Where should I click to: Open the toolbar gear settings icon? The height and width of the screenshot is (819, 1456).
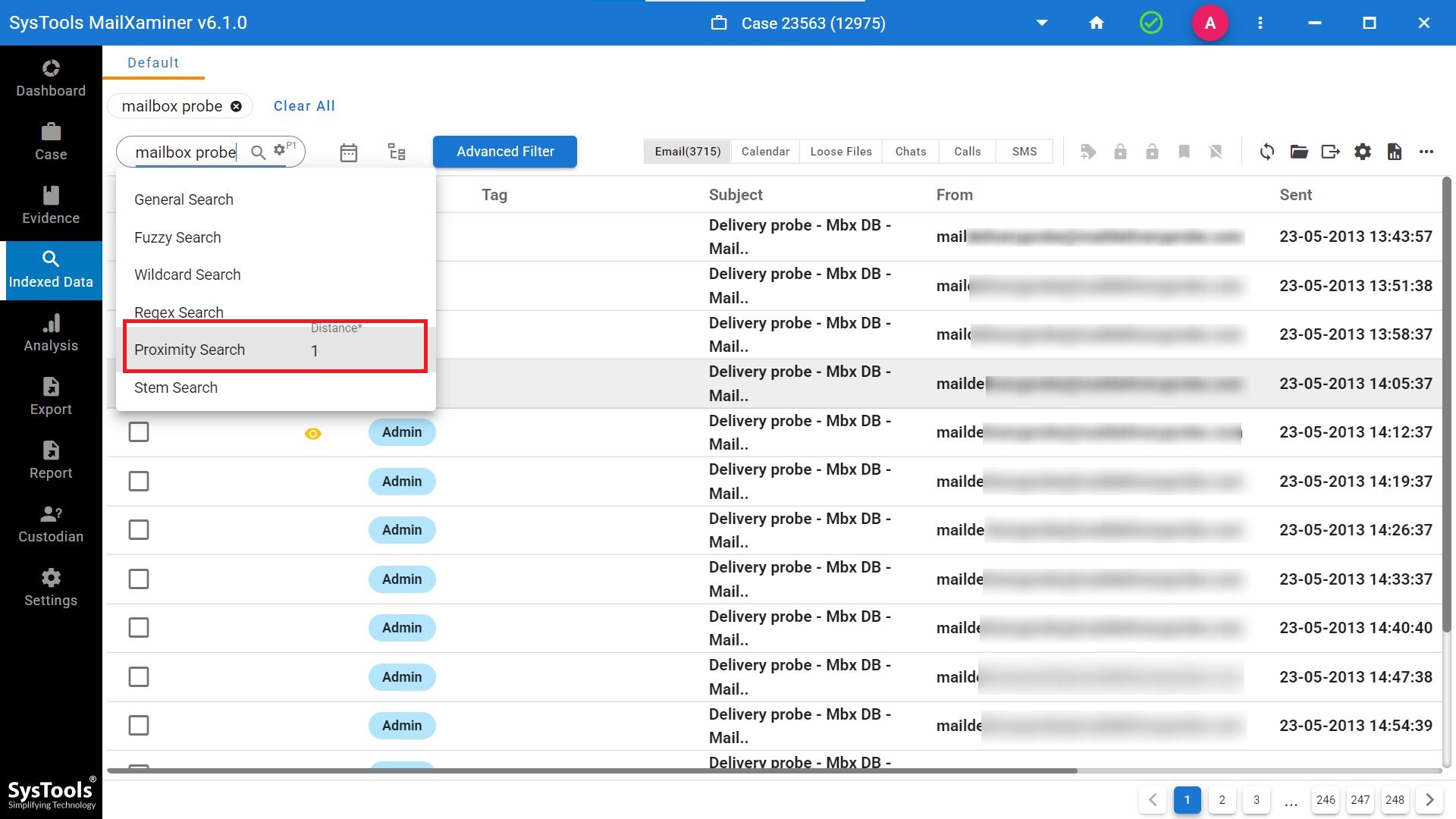pyautogui.click(x=1363, y=152)
